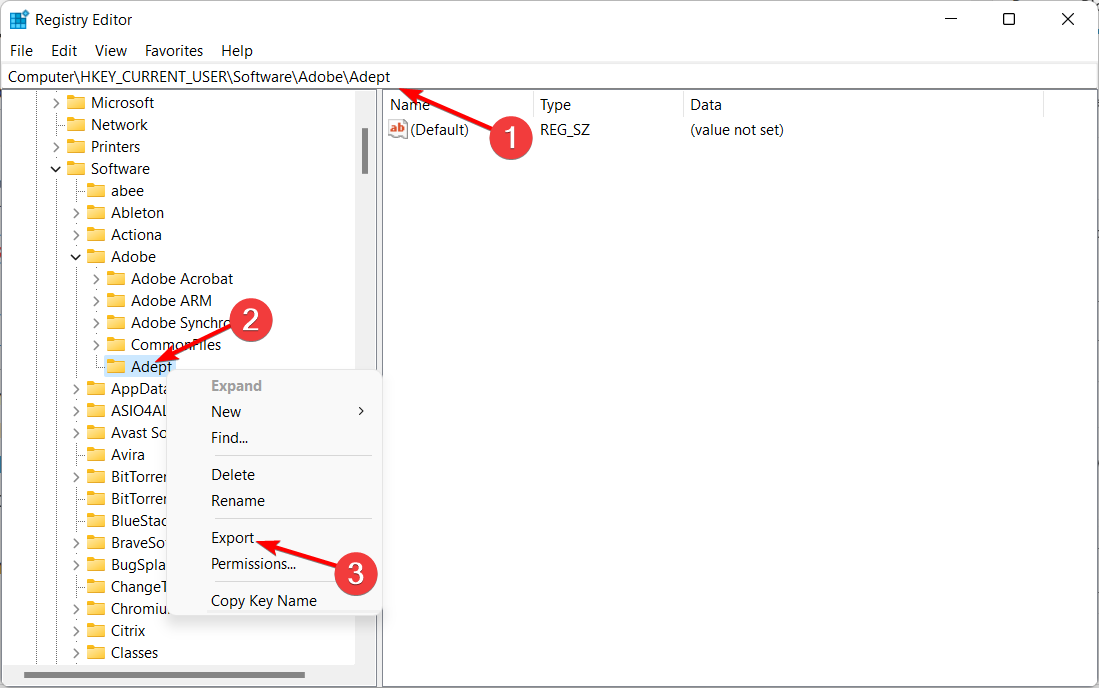Image resolution: width=1099 pixels, height=688 pixels.
Task: Click the Citrix folder icon
Action: tap(96, 631)
